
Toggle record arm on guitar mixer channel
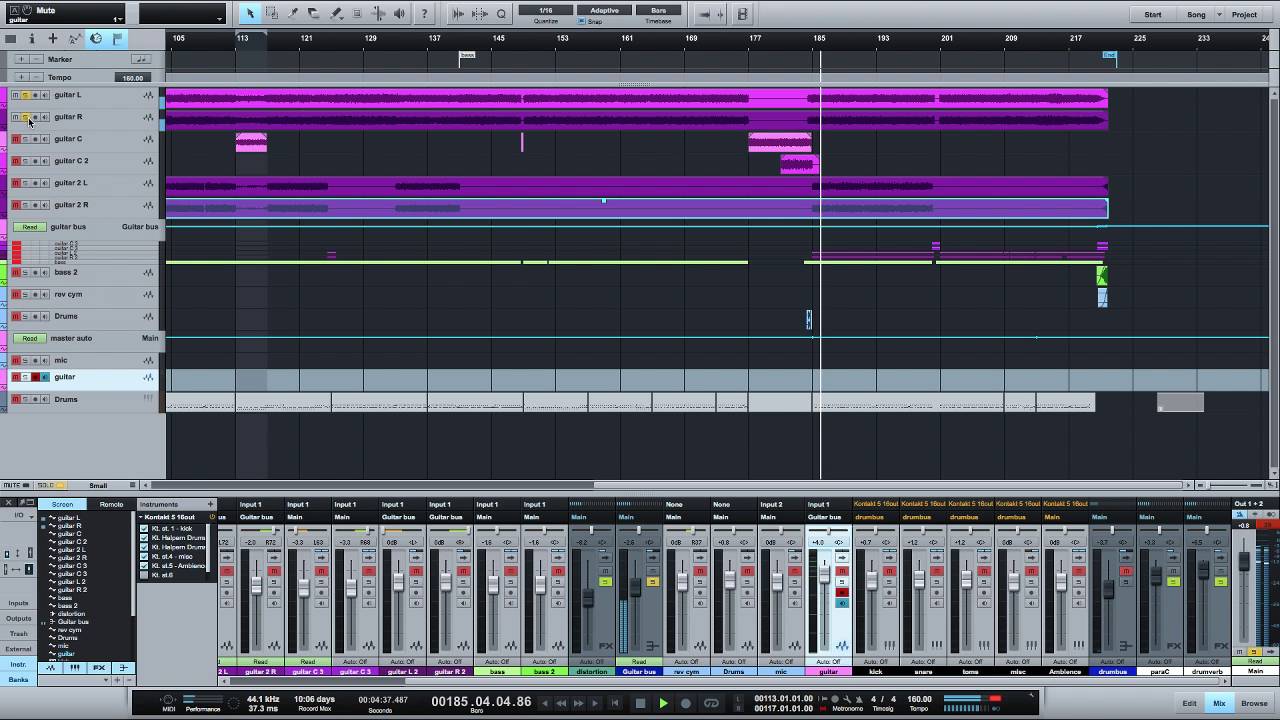pyautogui.click(x=842, y=593)
